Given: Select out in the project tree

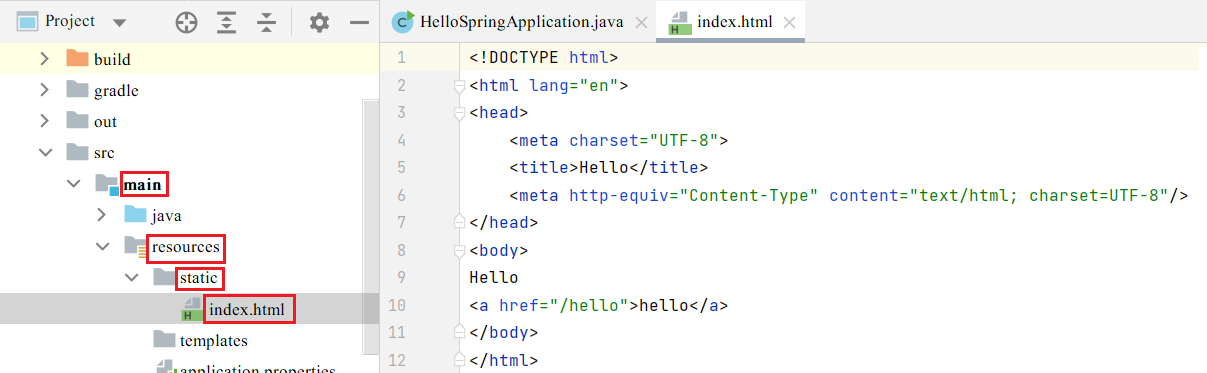Looking at the screenshot, I should 105,122.
